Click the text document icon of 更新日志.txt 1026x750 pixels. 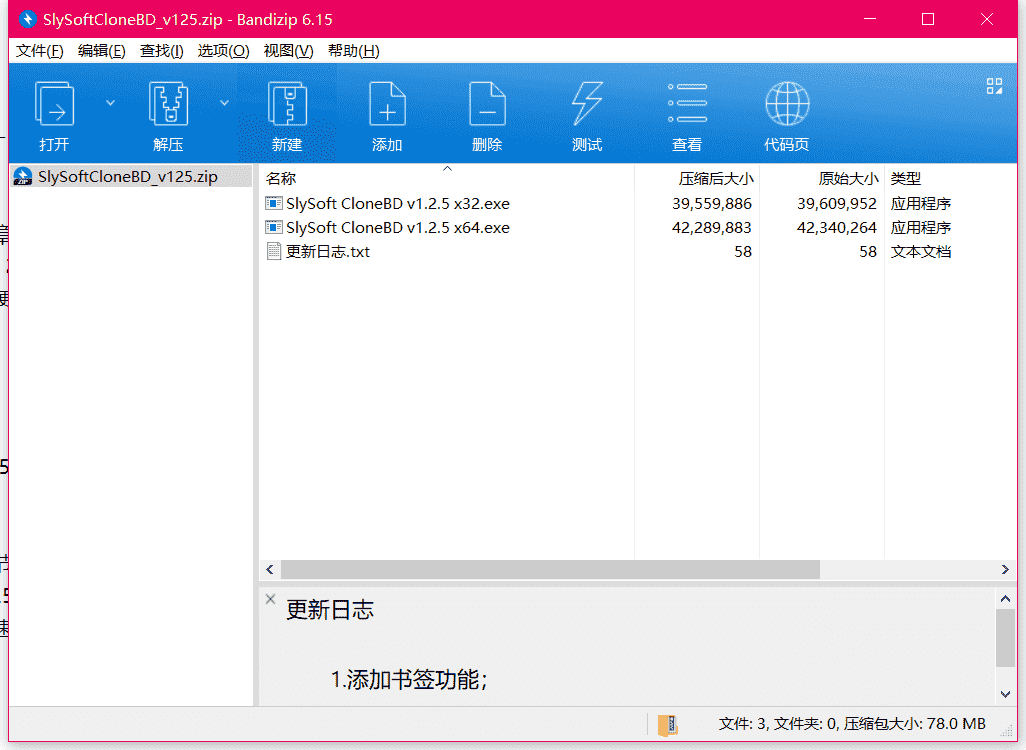(274, 252)
